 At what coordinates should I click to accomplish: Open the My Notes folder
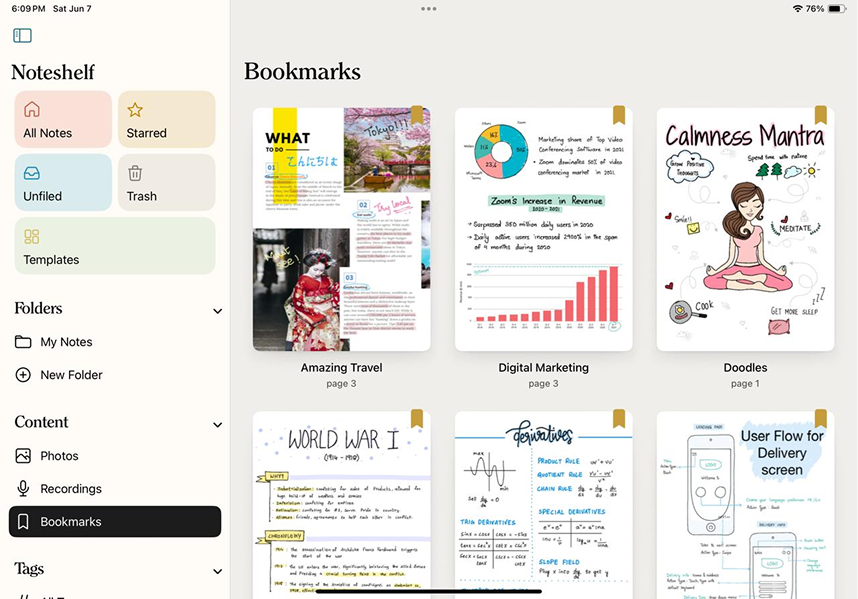pyautogui.click(x=66, y=342)
